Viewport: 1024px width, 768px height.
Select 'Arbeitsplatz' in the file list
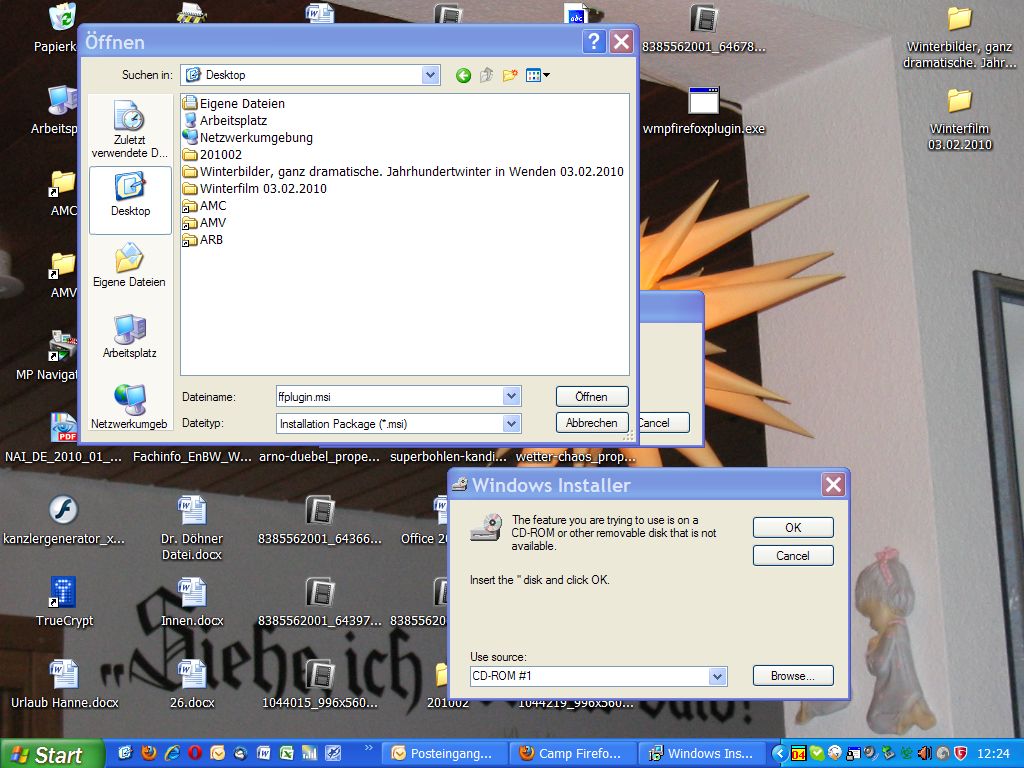tap(225, 120)
